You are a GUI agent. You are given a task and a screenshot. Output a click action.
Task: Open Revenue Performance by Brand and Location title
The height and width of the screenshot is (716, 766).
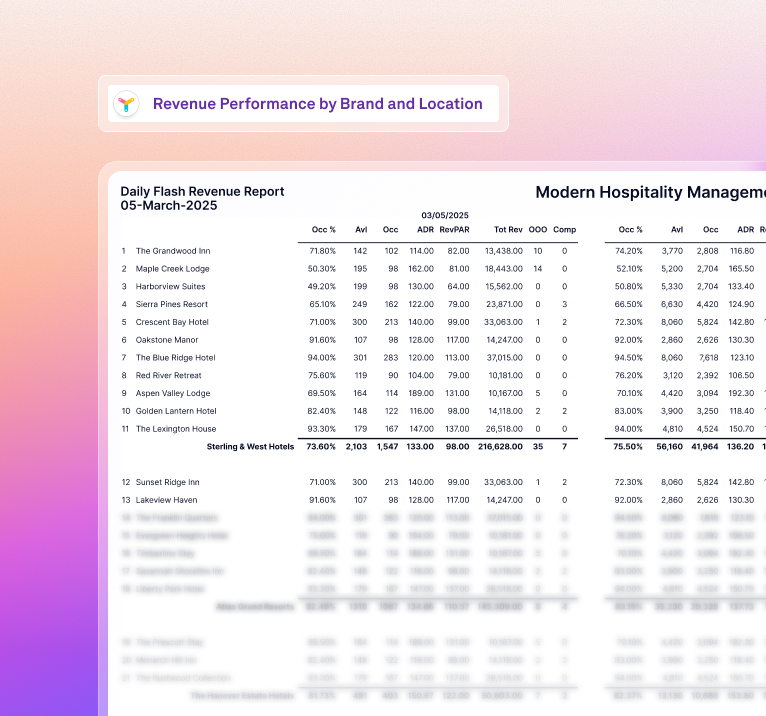[x=317, y=104]
